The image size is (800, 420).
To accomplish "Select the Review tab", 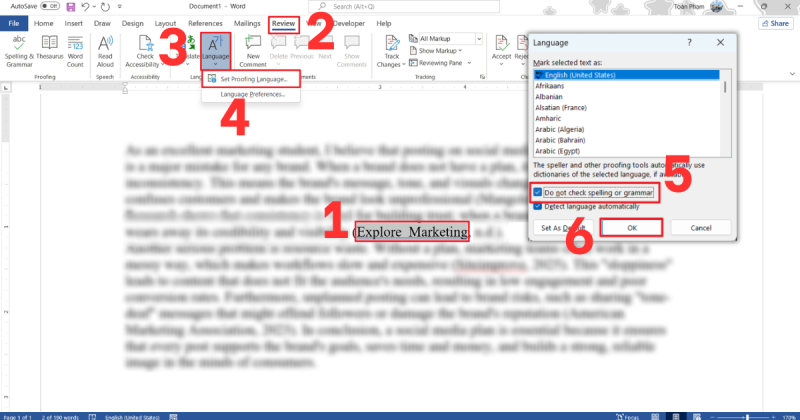I will point(283,23).
